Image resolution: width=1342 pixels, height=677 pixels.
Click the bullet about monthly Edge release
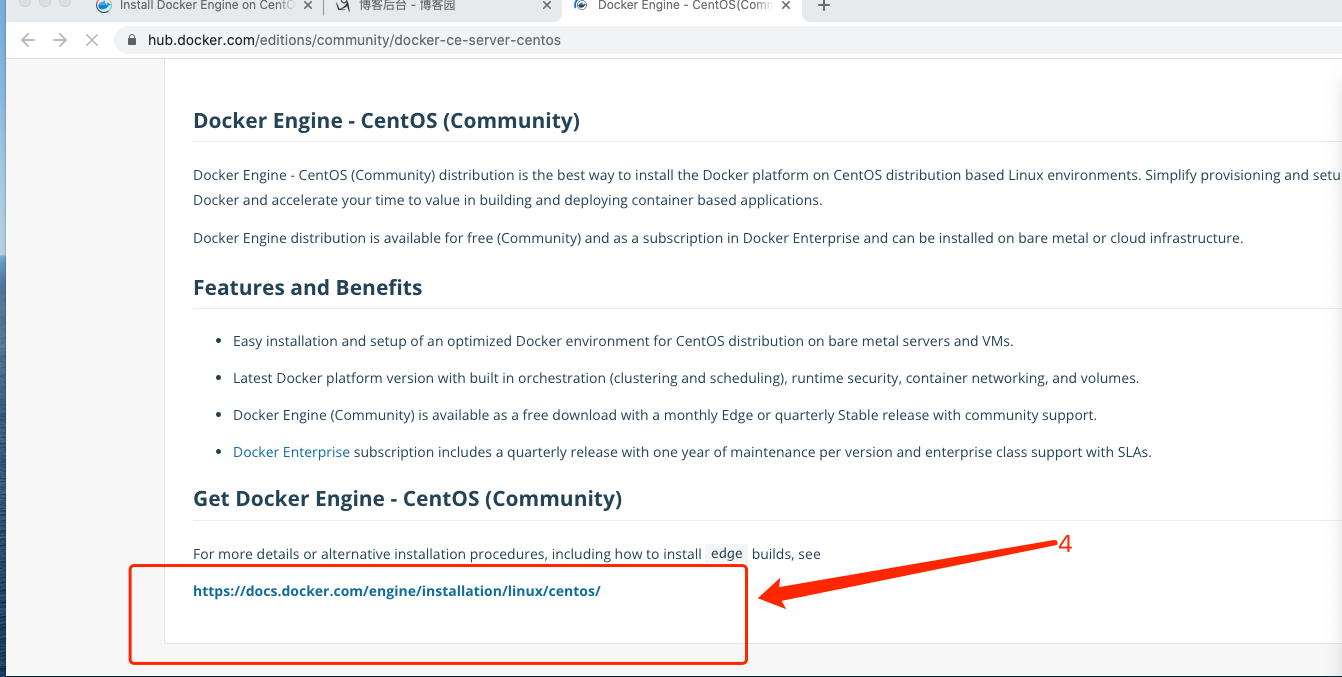coord(665,415)
